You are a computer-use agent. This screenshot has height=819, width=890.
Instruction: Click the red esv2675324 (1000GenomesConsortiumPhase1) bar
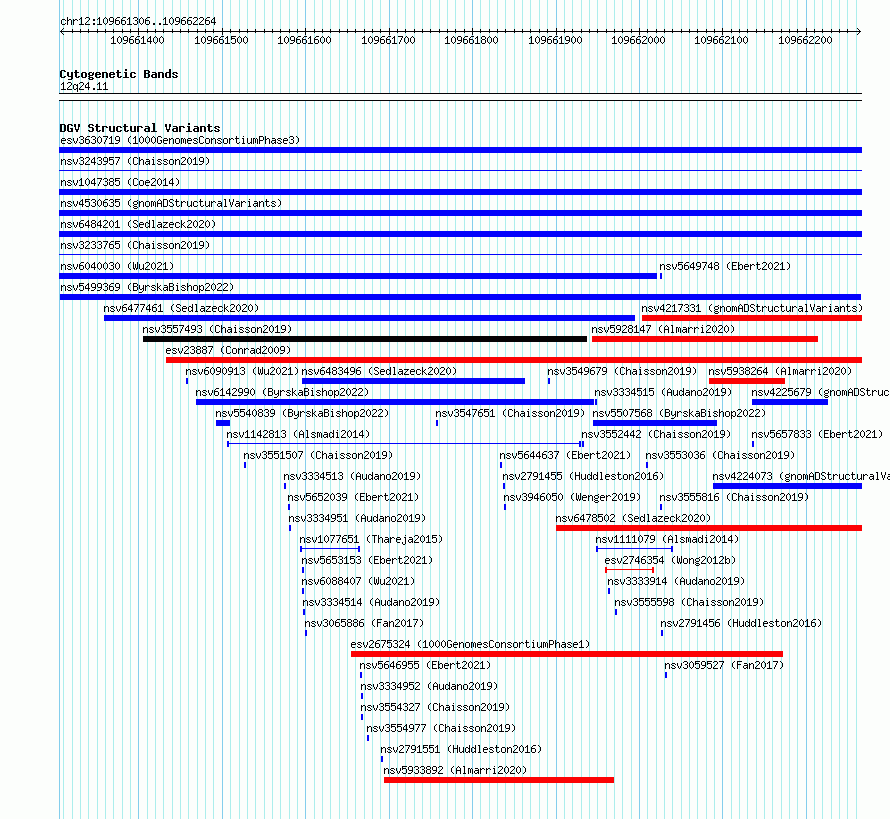[567, 654]
